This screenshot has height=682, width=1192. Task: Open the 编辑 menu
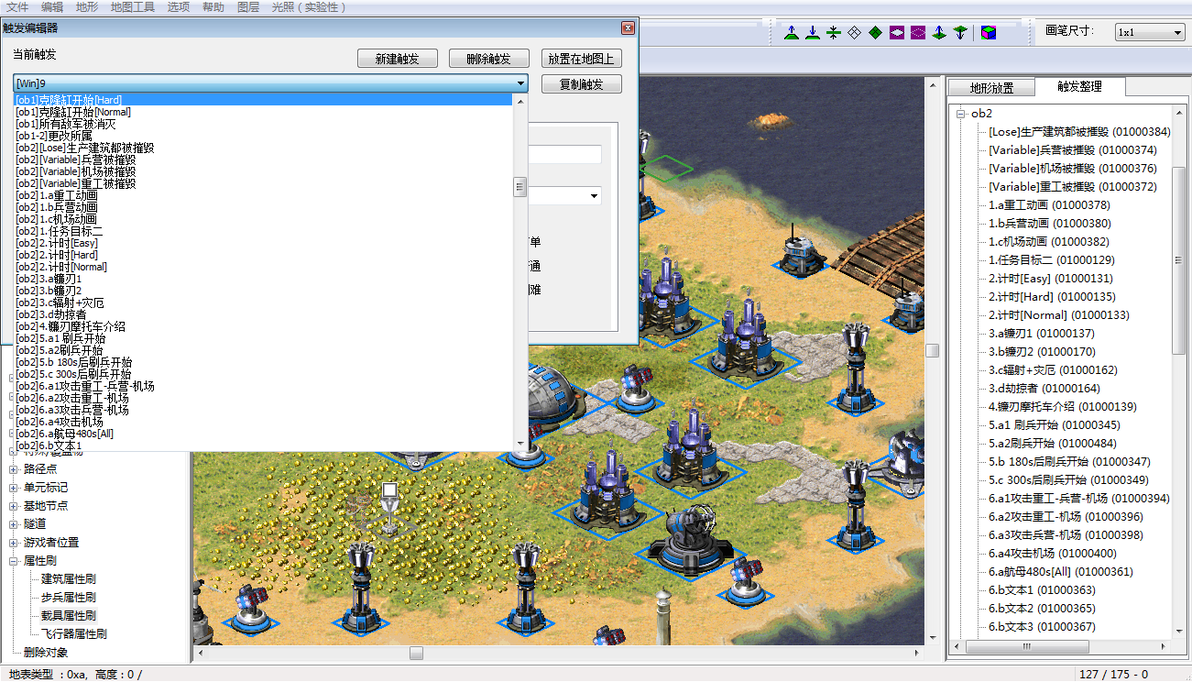(52, 7)
